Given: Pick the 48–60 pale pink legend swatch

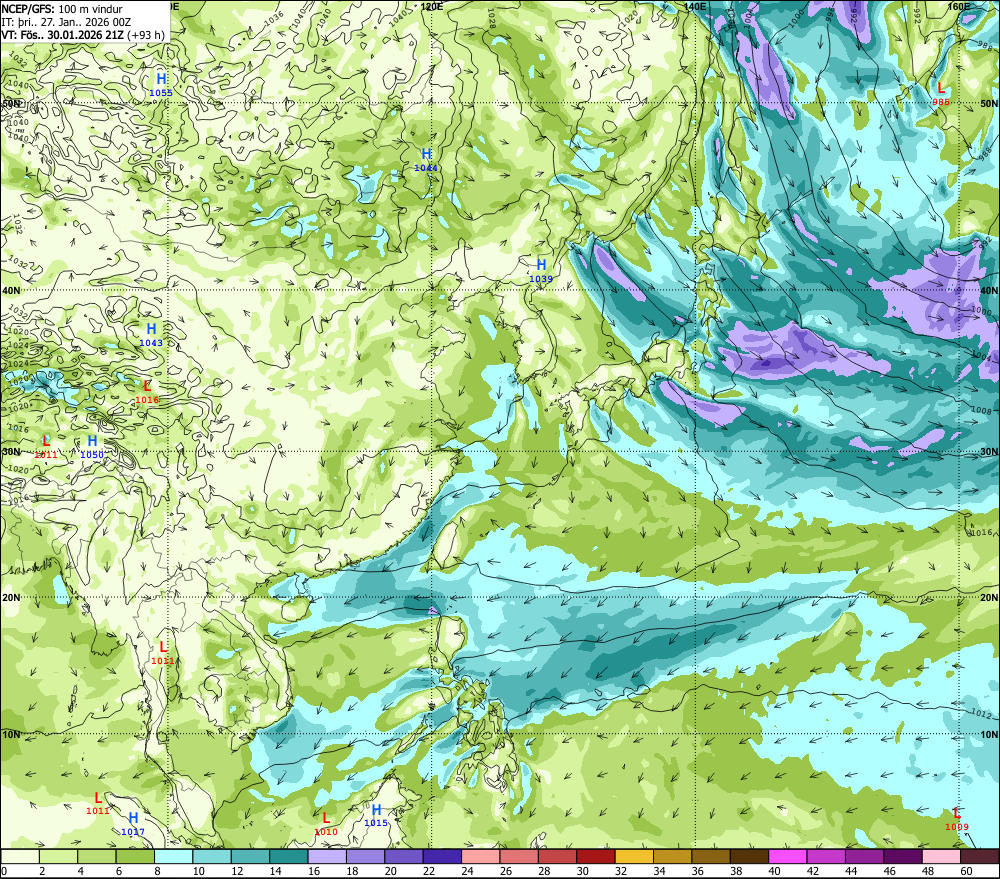Looking at the screenshot, I should [941, 856].
